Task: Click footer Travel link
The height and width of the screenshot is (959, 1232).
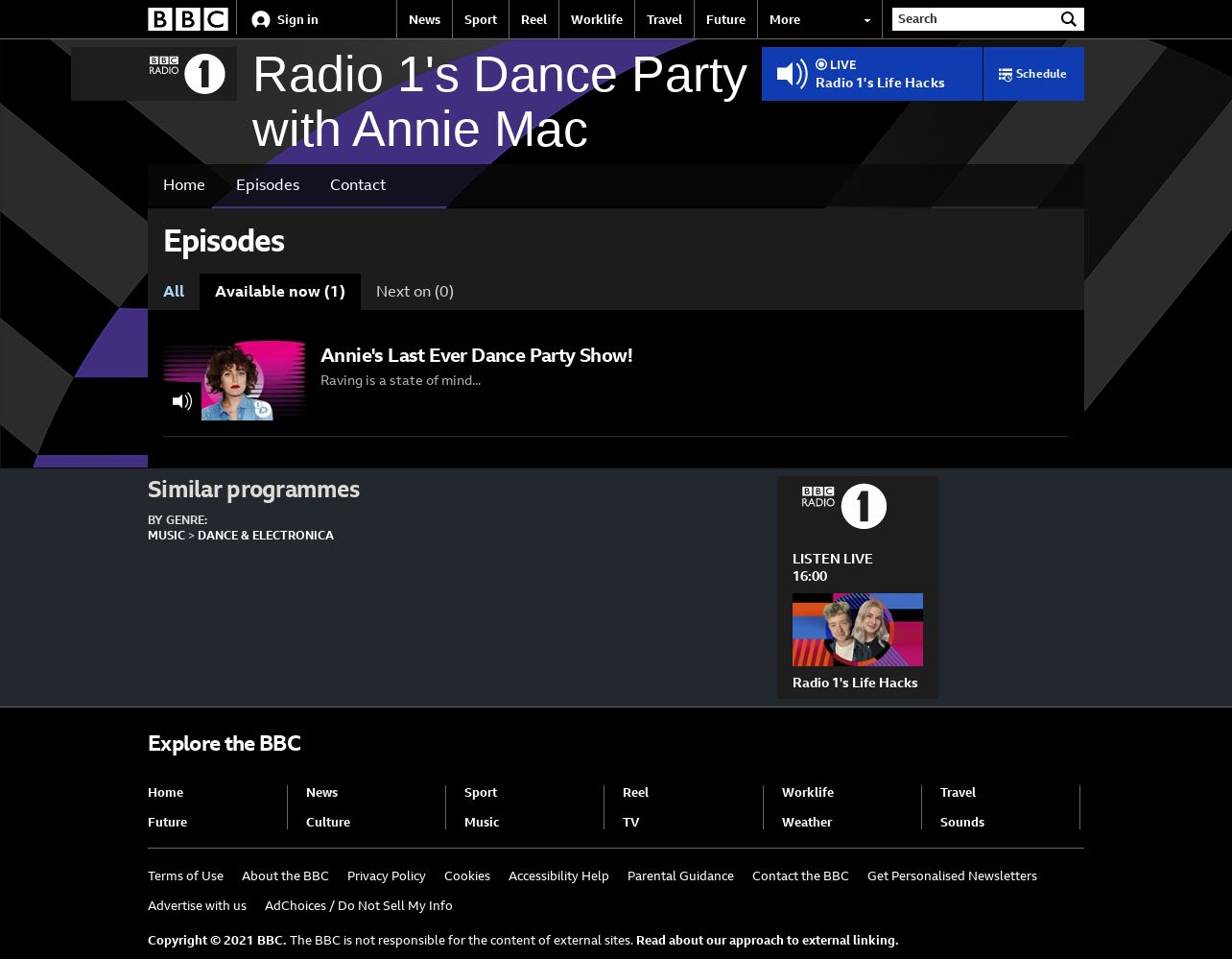Action: coord(958,792)
